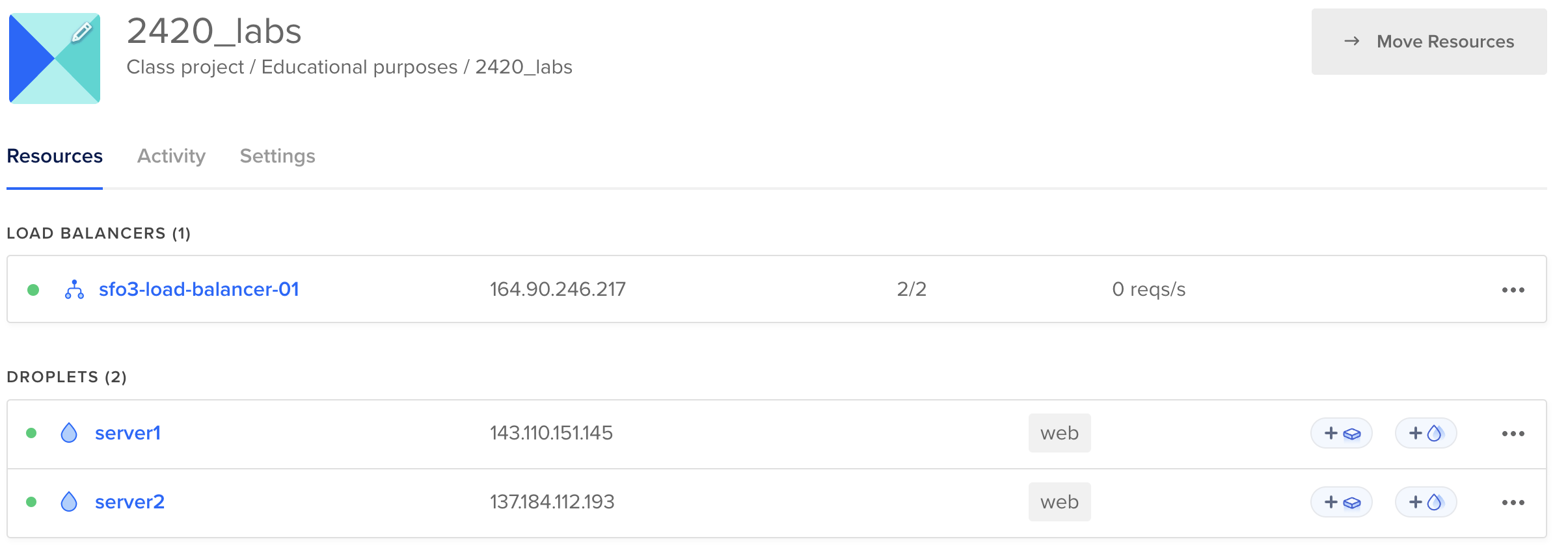Click the droplet icon next to server1
The height and width of the screenshot is (550, 1568).
[x=68, y=433]
